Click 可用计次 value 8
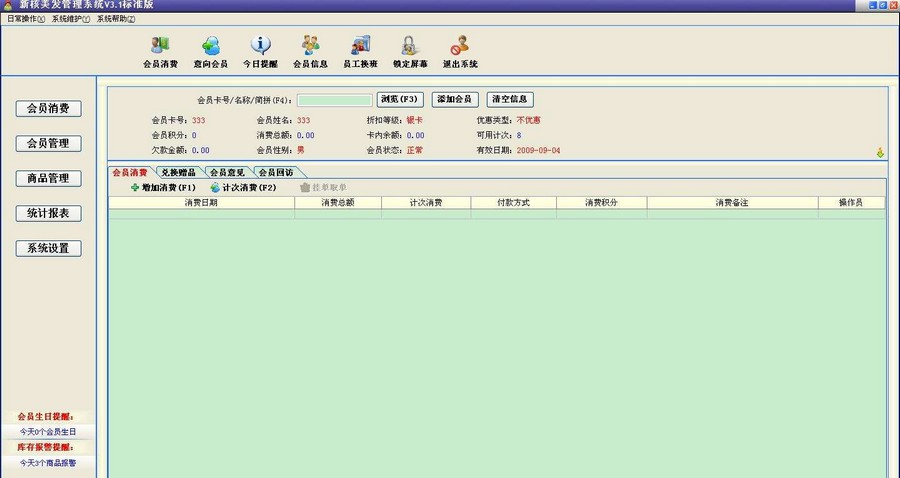 click(519, 135)
